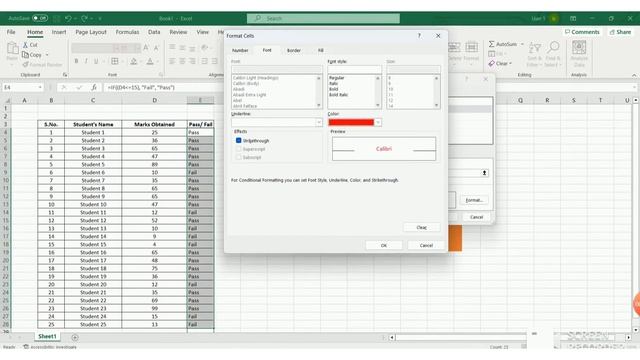The height and width of the screenshot is (360, 640).
Task: Toggle Bold in the ribbon
Action: (x=76, y=61)
